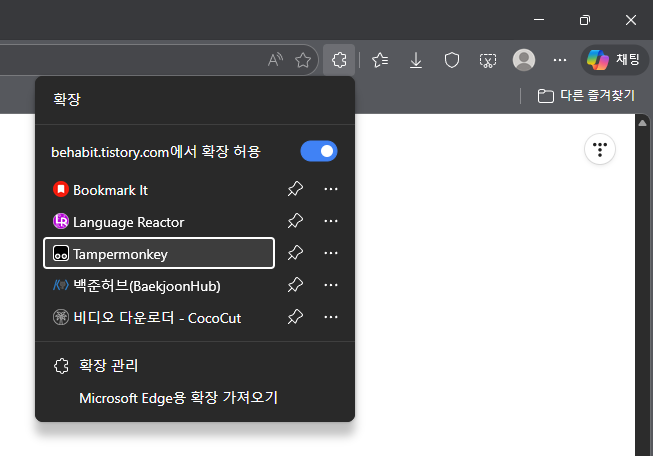
Task: Open the Tampermonkey extension
Action: [x=159, y=253]
